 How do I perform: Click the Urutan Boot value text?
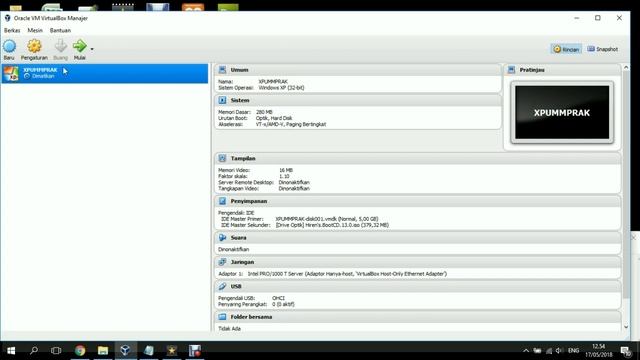coord(274,118)
